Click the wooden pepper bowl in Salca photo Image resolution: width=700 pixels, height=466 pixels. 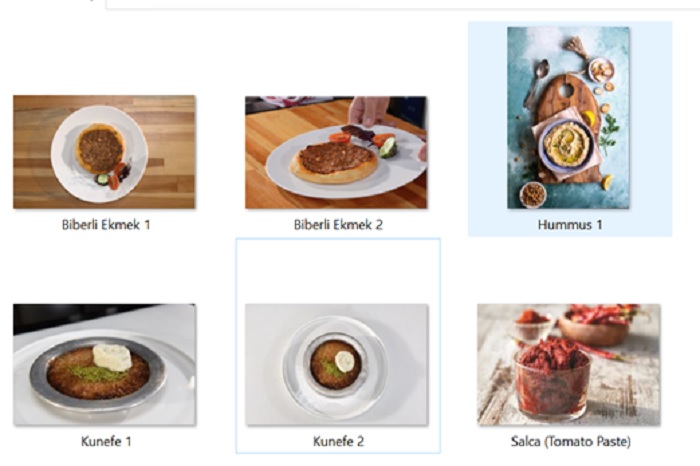click(x=593, y=329)
